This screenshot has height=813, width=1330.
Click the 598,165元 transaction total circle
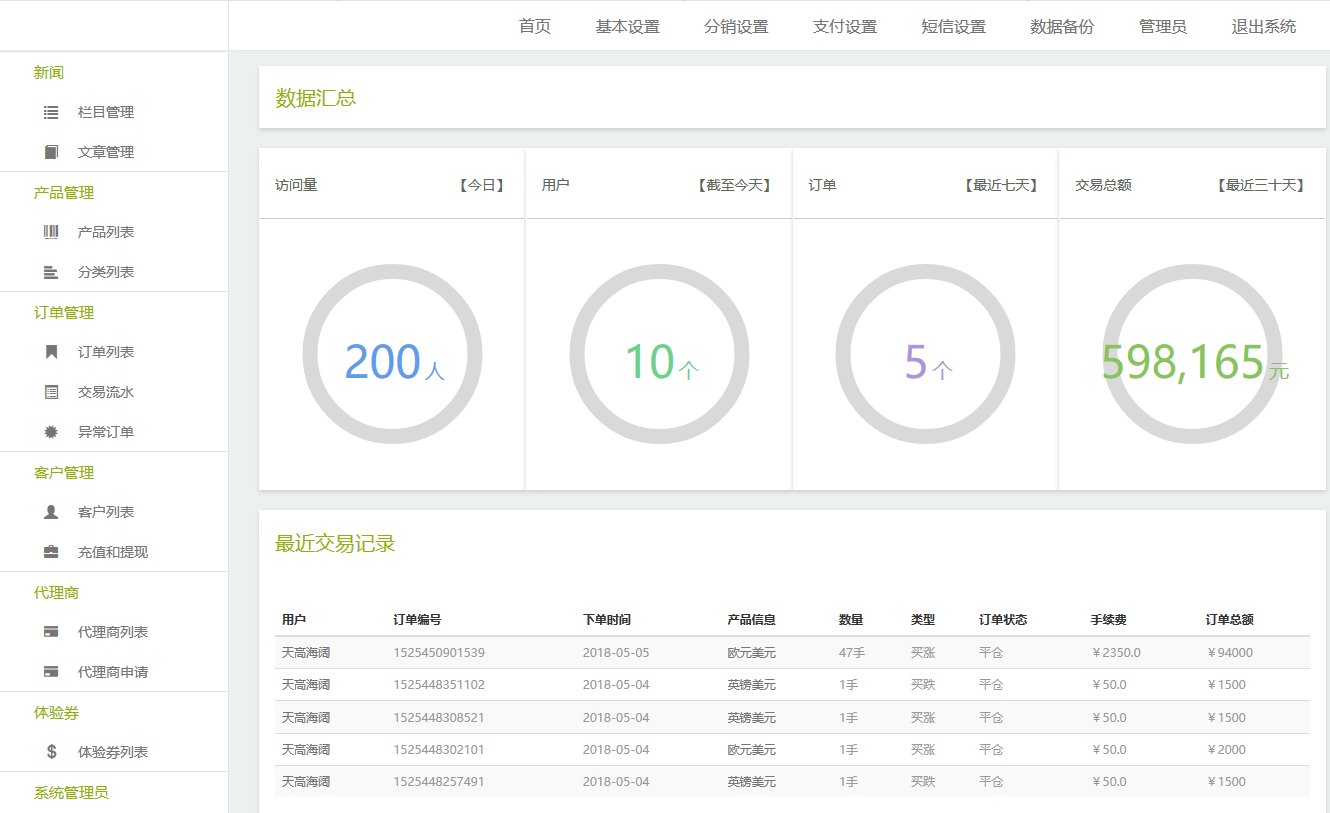pyautogui.click(x=1192, y=354)
